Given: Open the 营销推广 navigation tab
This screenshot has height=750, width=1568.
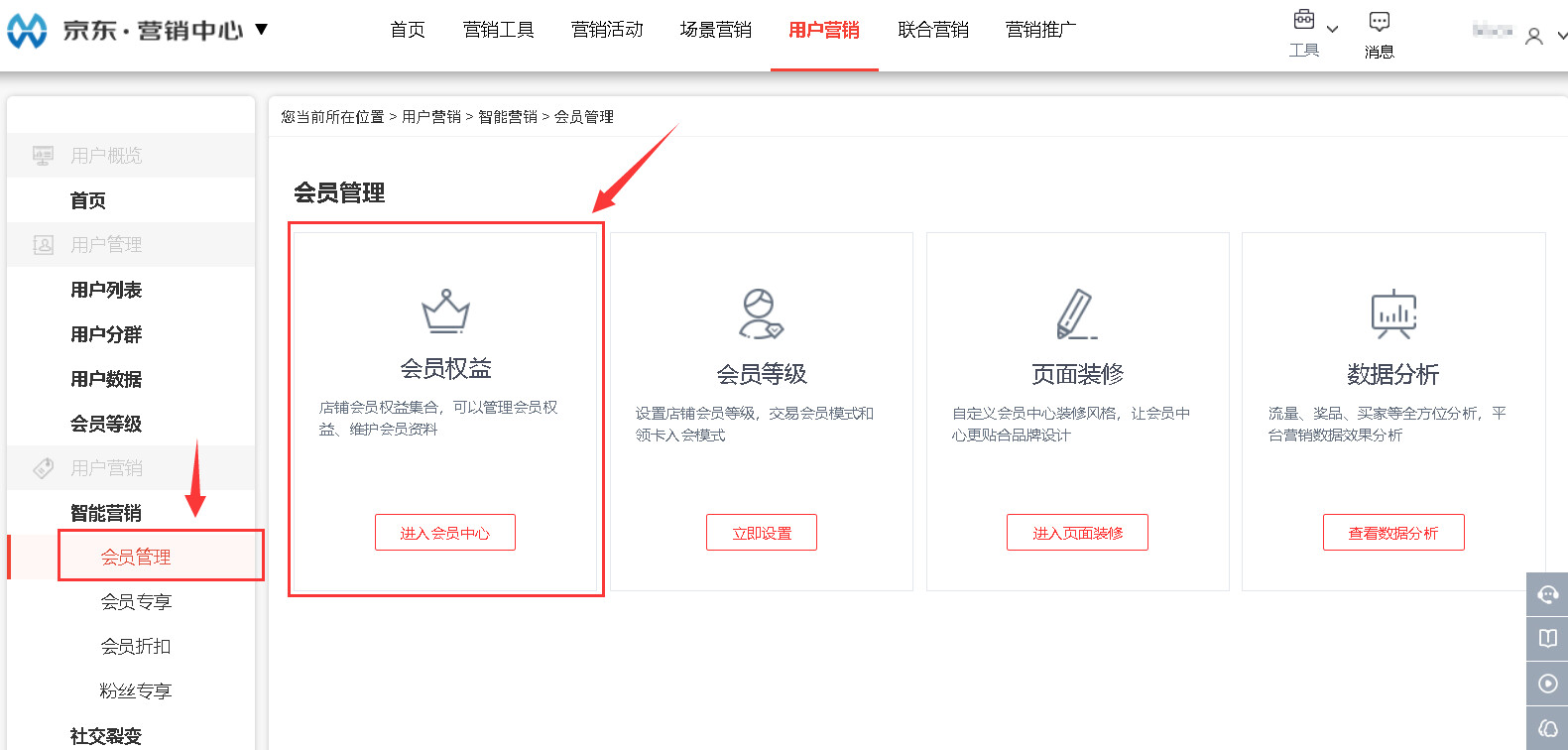Looking at the screenshot, I should (1041, 30).
